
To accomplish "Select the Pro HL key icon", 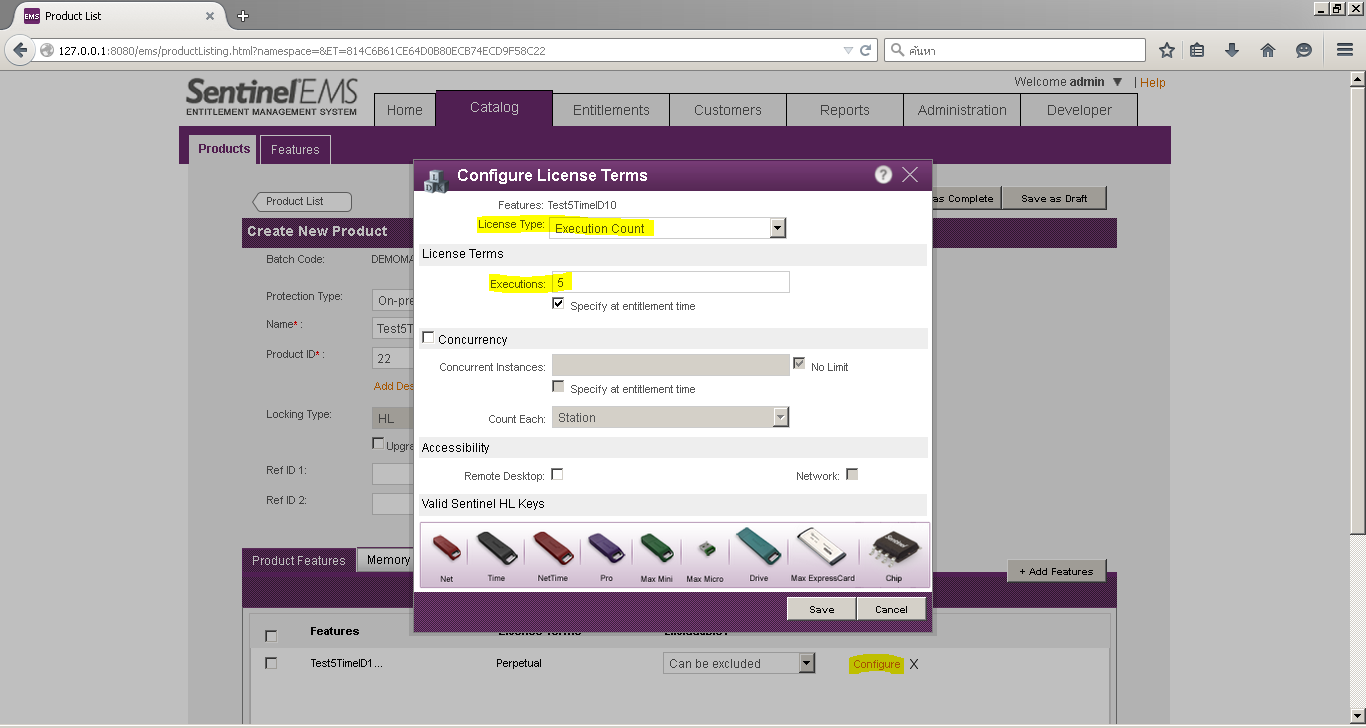I will (605, 548).
